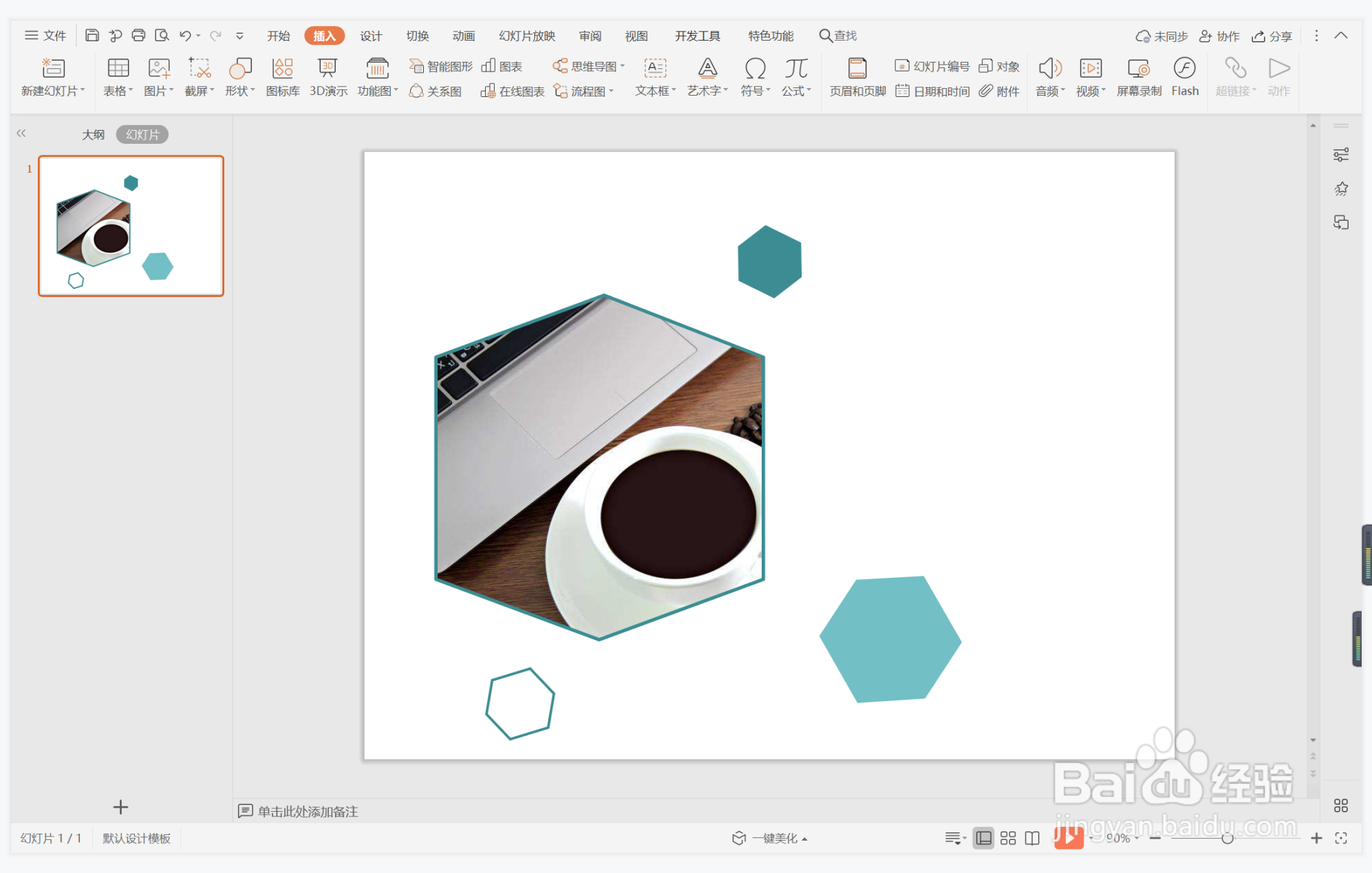Start slideshow with orange play button
The width and height of the screenshot is (1372, 873).
1069,837
